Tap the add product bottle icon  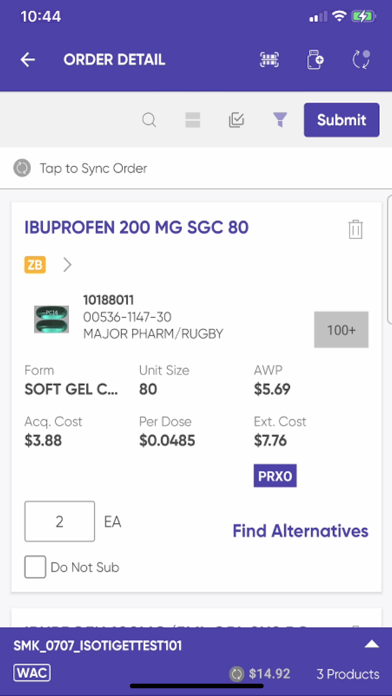tap(315, 59)
